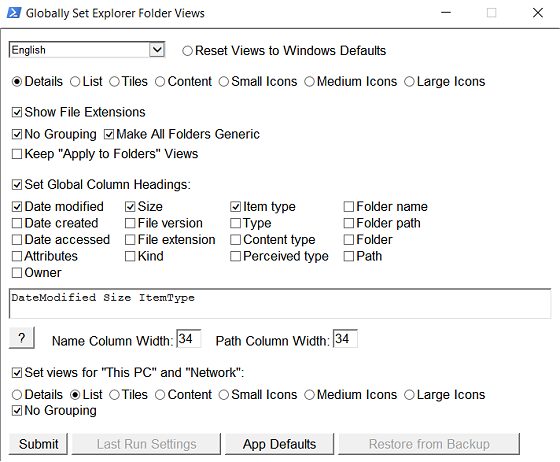Uncheck the Size column

(130, 207)
